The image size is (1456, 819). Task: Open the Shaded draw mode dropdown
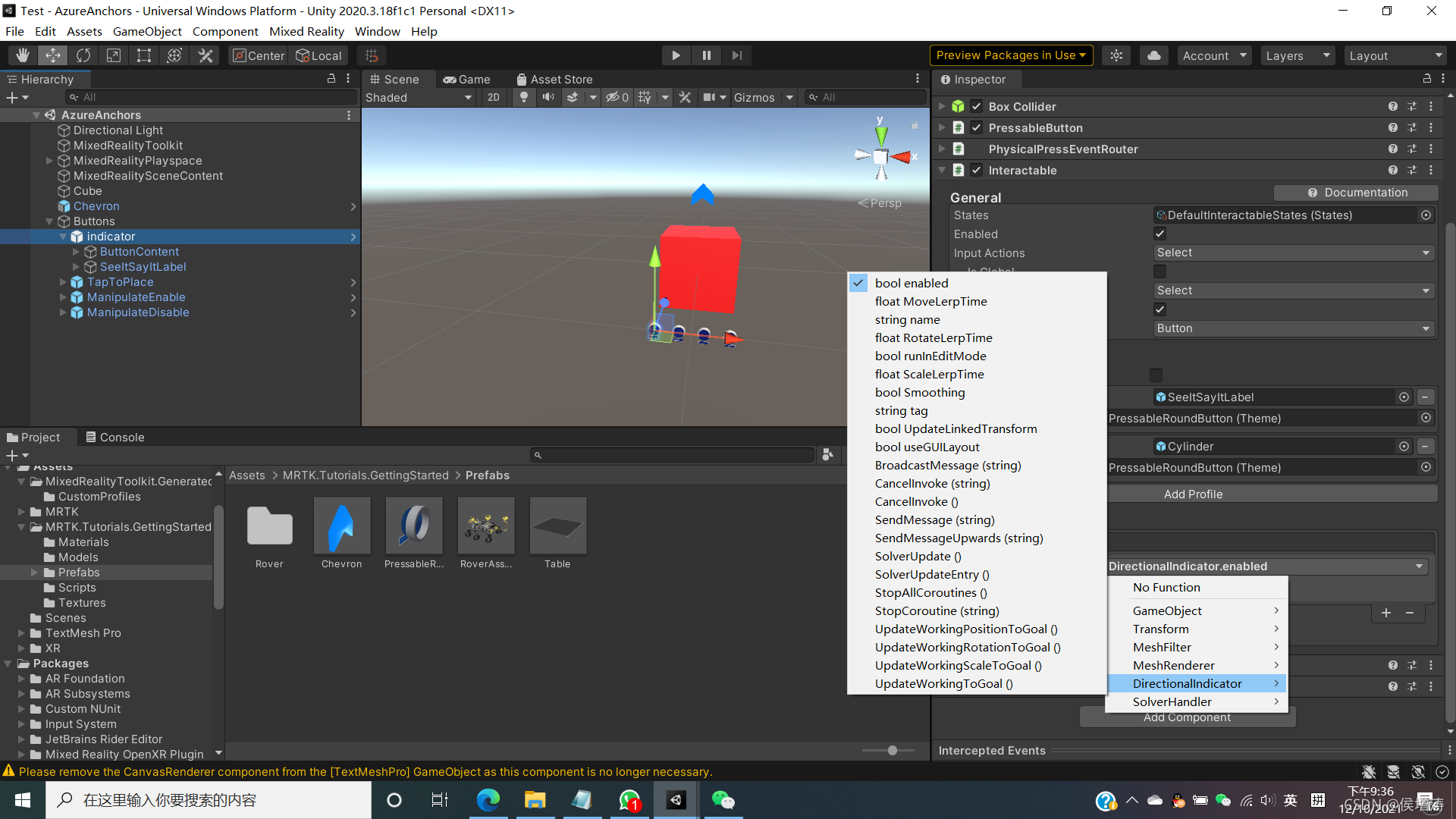(418, 97)
